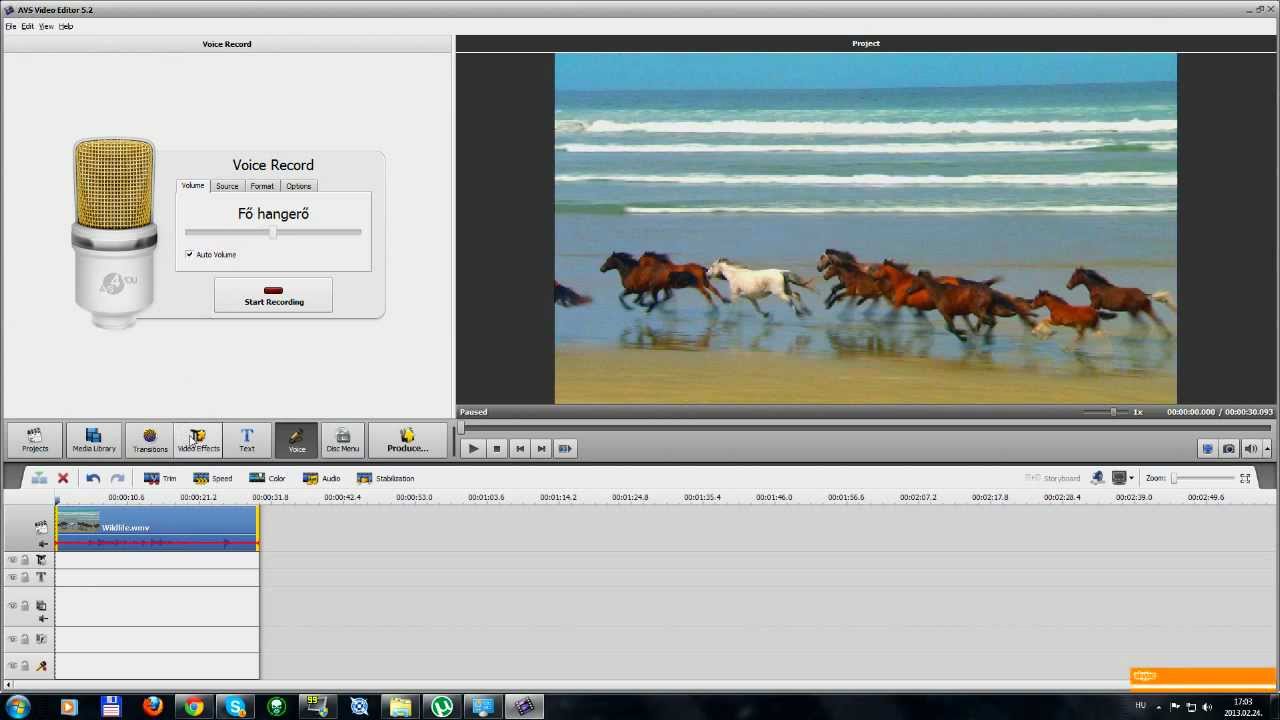
Task: Play the preview video
Action: click(473, 449)
